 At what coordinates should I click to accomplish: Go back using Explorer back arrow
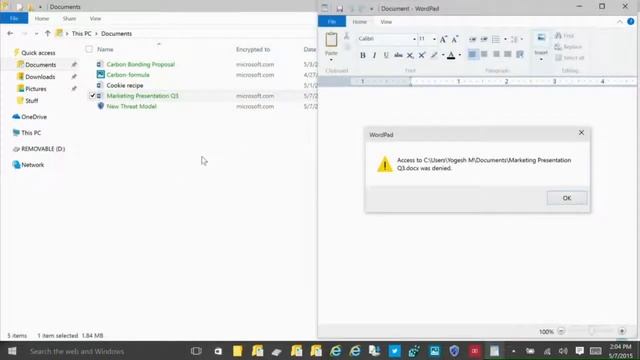10,33
